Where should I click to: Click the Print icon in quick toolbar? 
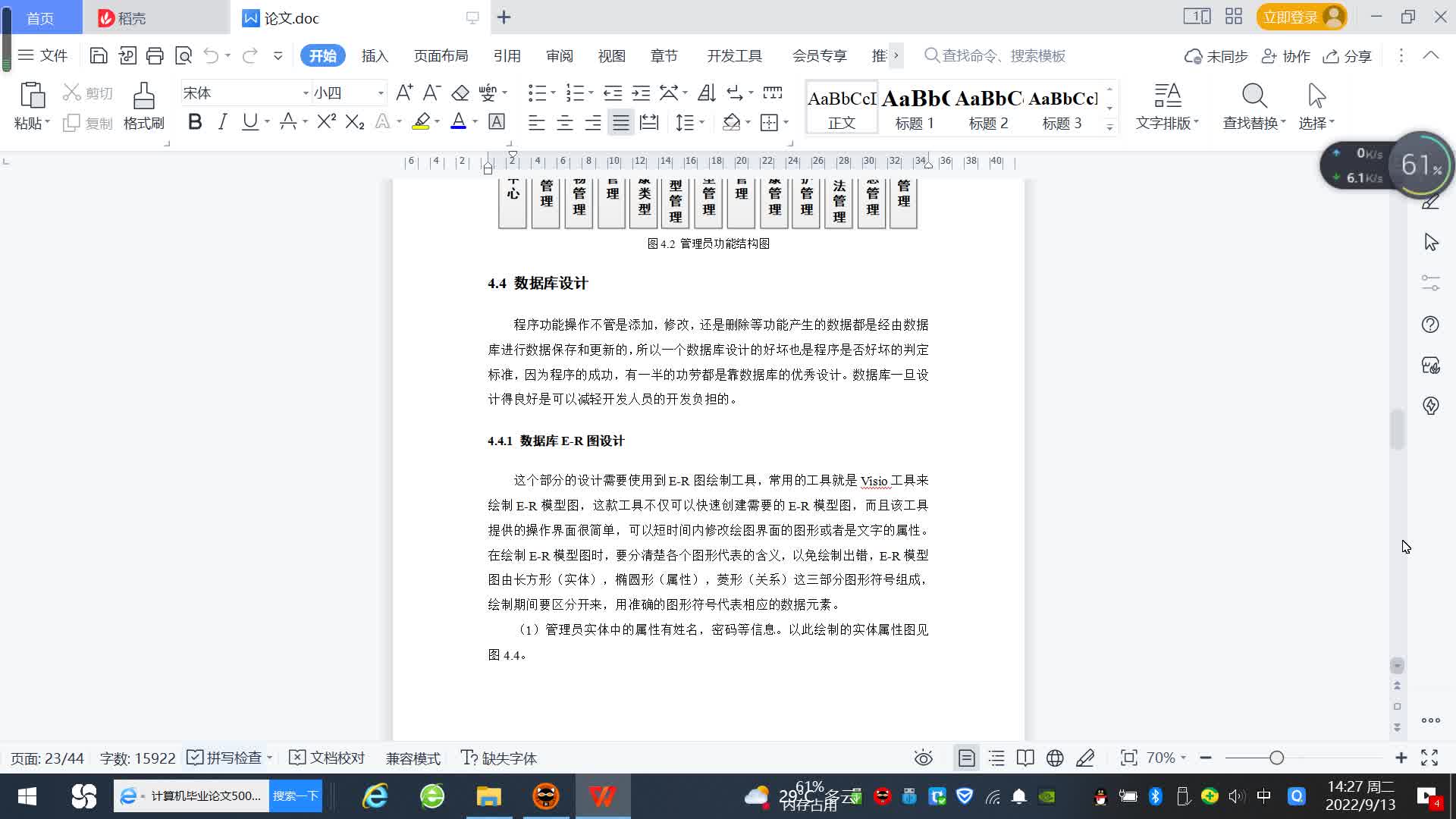[155, 55]
